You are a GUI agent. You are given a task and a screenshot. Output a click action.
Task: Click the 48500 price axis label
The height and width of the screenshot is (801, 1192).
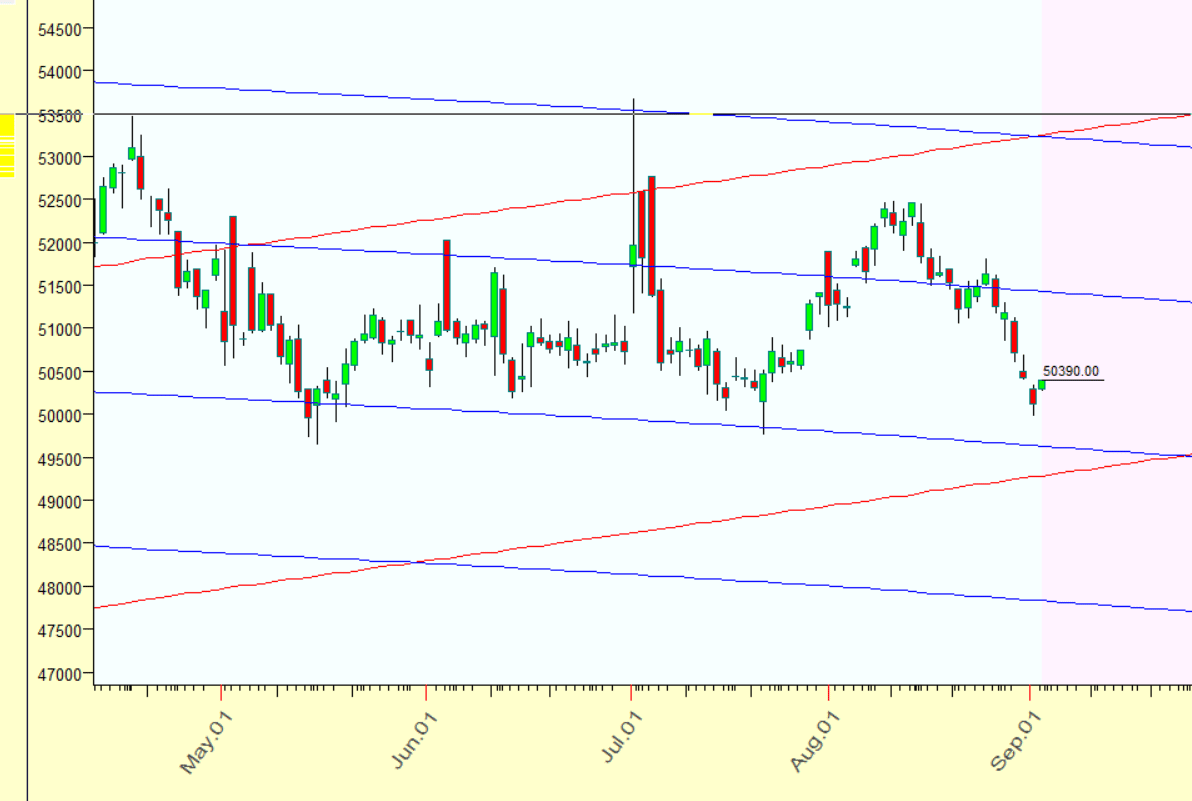coord(61,545)
